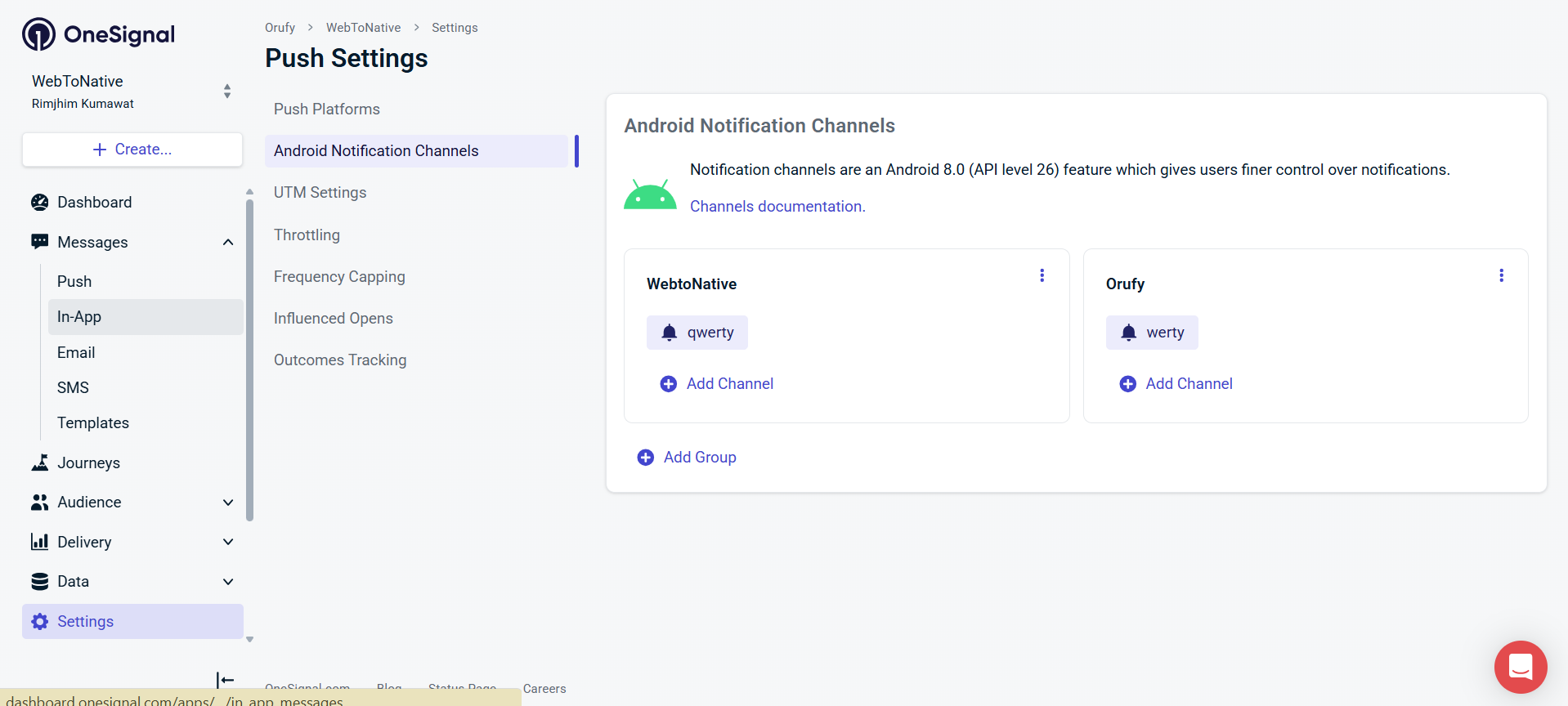Expand the Data section chevron
This screenshot has width=1568, height=706.
pos(228,582)
